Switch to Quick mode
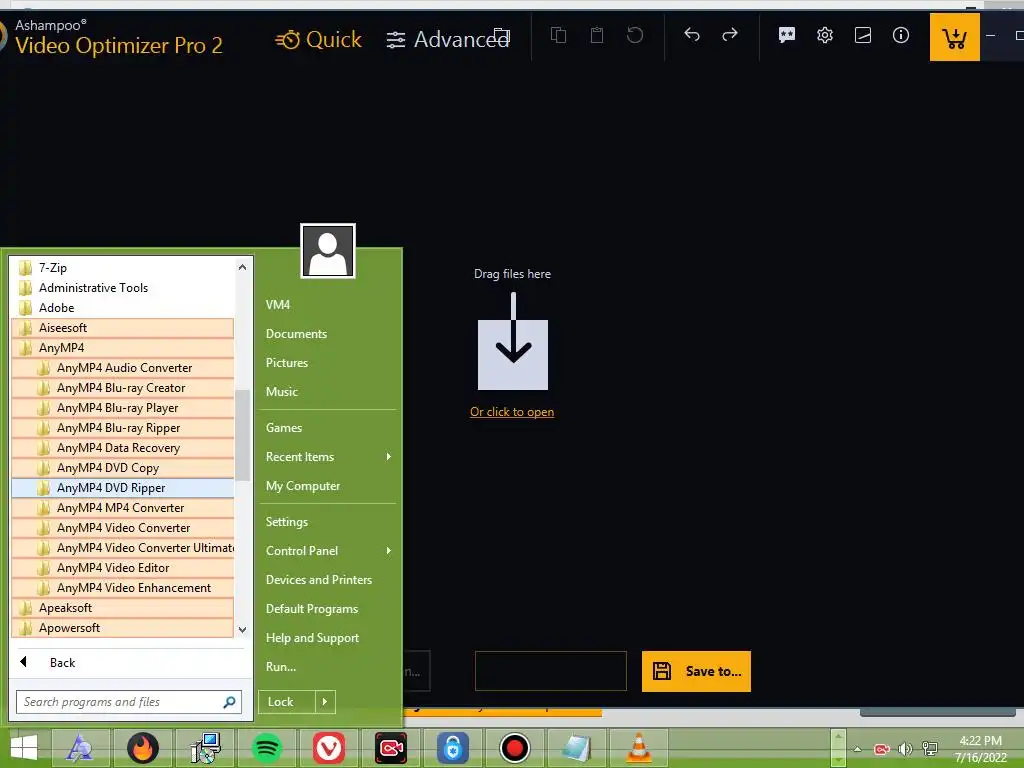1024x768 pixels. [318, 40]
